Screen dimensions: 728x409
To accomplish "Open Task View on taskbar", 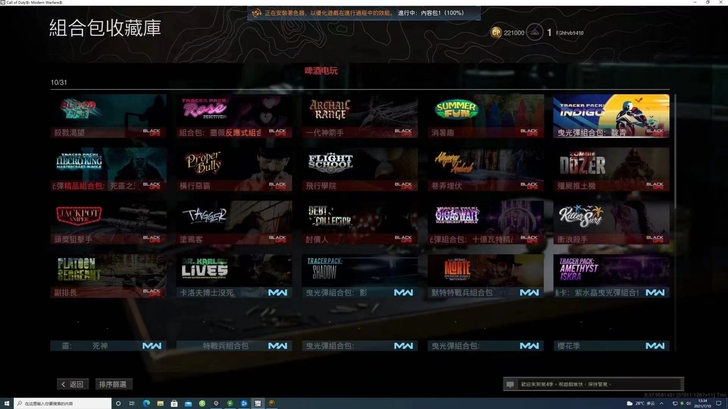I will (132, 403).
